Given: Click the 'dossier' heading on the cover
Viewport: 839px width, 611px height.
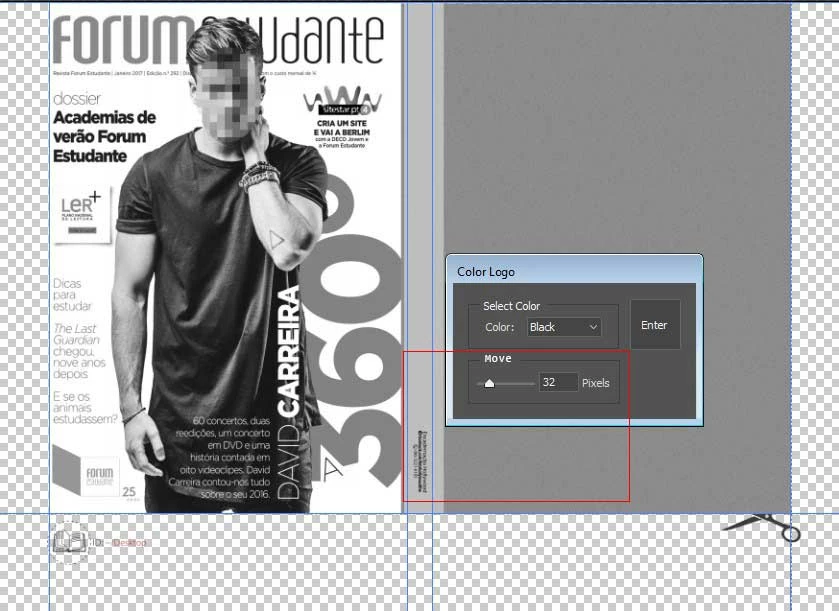Looking at the screenshot, I should (77, 98).
